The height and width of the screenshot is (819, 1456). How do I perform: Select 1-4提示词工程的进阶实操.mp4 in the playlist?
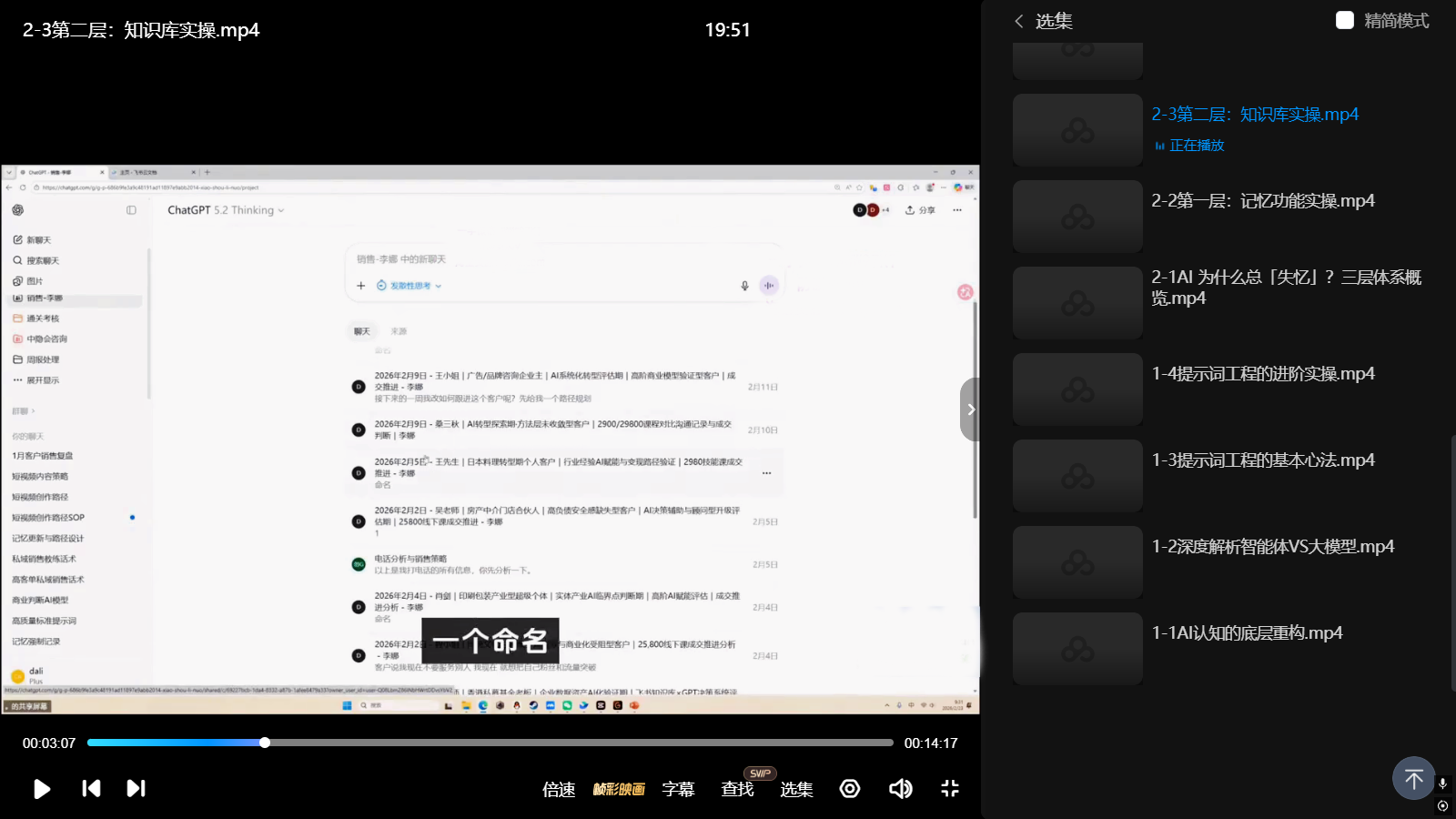click(x=1262, y=374)
